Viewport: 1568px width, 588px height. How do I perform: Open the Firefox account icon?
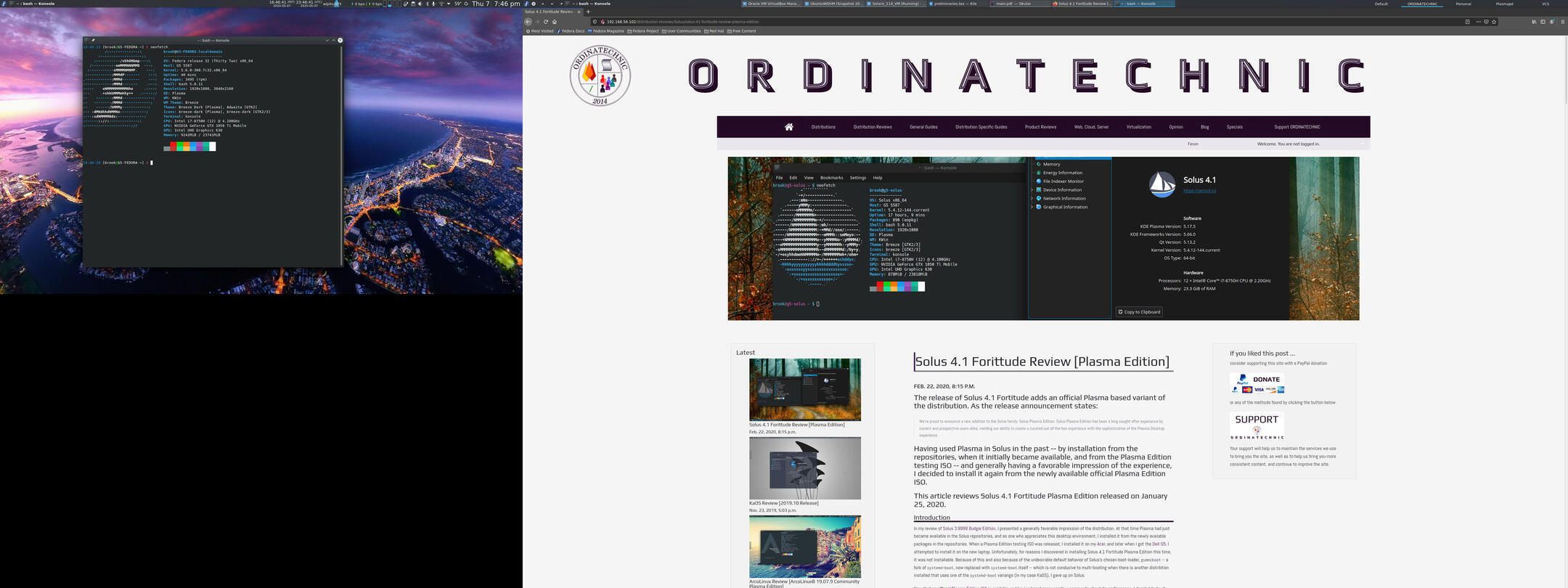tap(1552, 22)
